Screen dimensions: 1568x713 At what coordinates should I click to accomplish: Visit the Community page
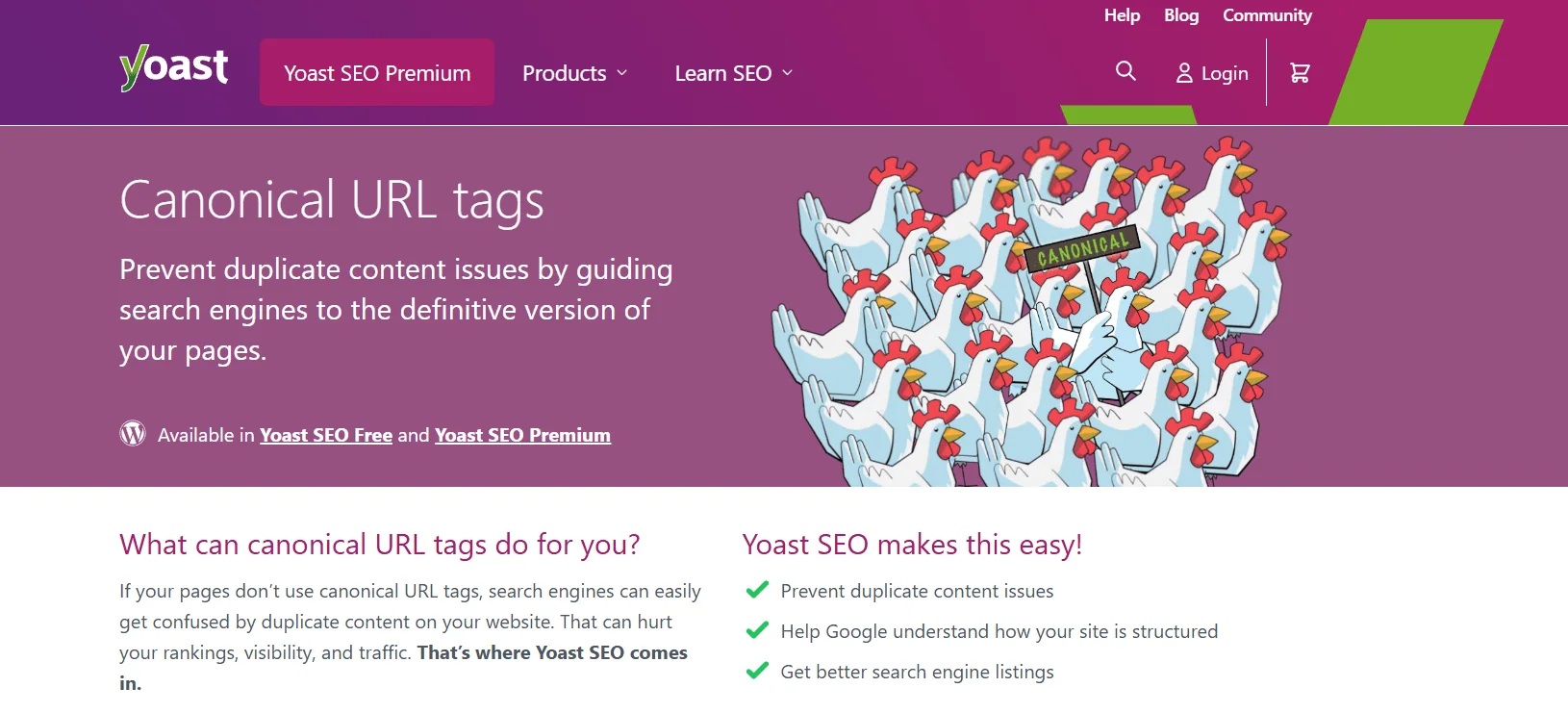point(1267,15)
